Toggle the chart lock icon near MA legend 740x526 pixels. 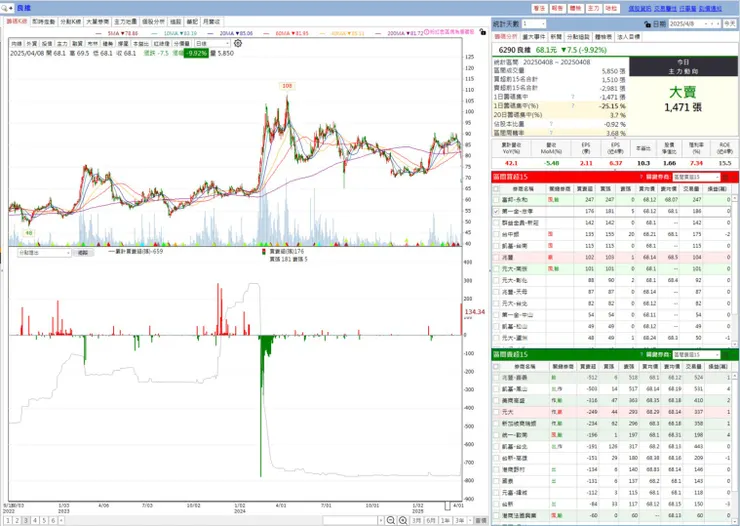(x=482, y=32)
